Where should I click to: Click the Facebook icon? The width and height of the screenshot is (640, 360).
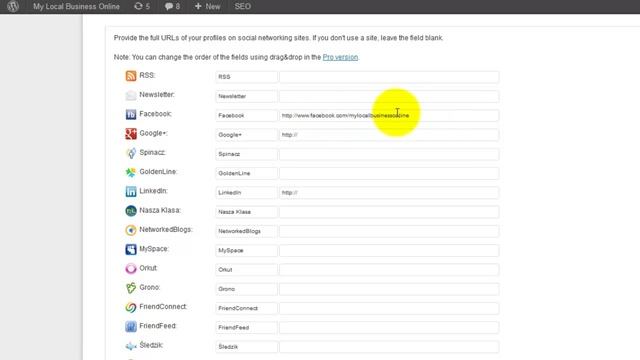click(131, 114)
